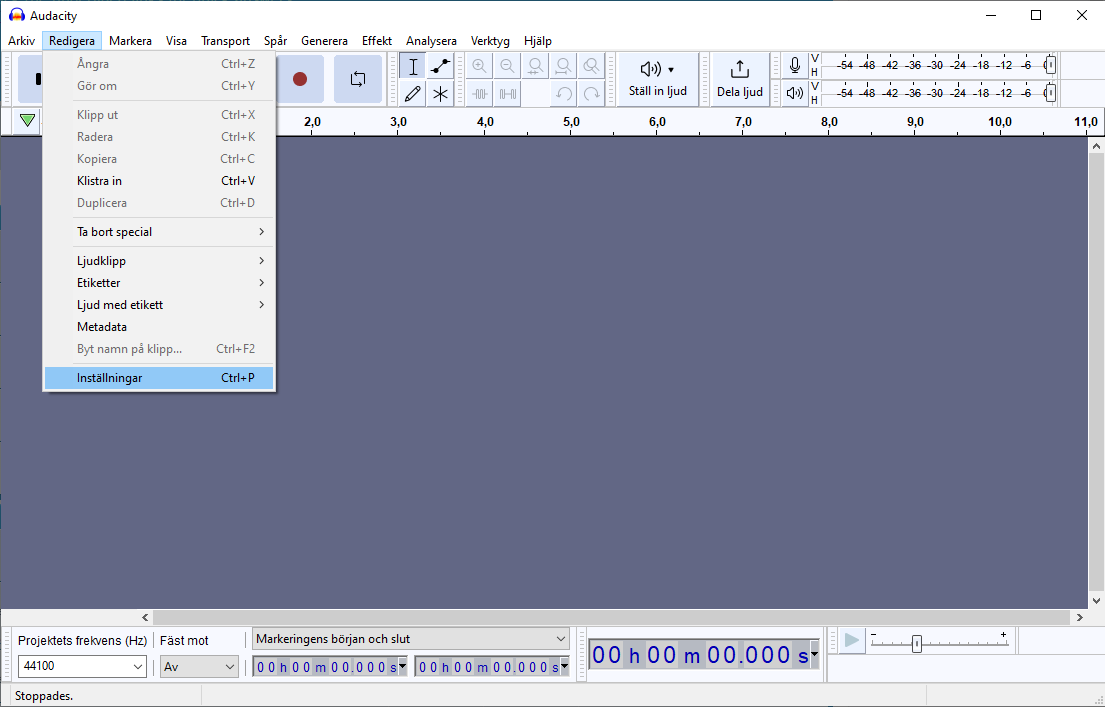Click the Zoom In magnifier icon
The image size is (1105, 707).
[x=479, y=65]
